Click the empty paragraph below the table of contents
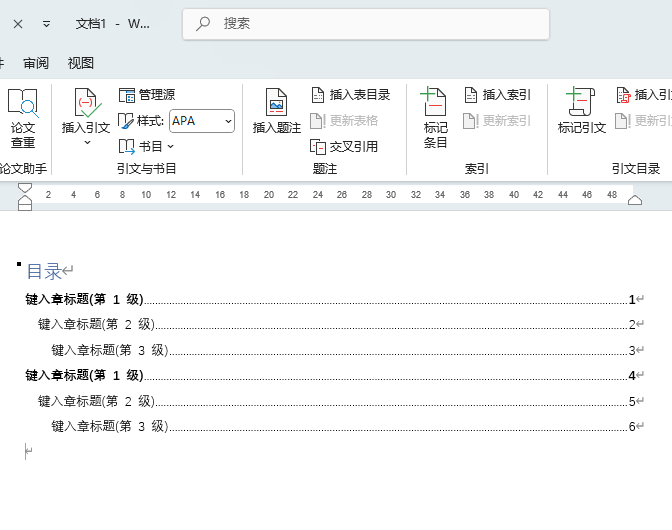The height and width of the screenshot is (530, 672). pos(29,452)
